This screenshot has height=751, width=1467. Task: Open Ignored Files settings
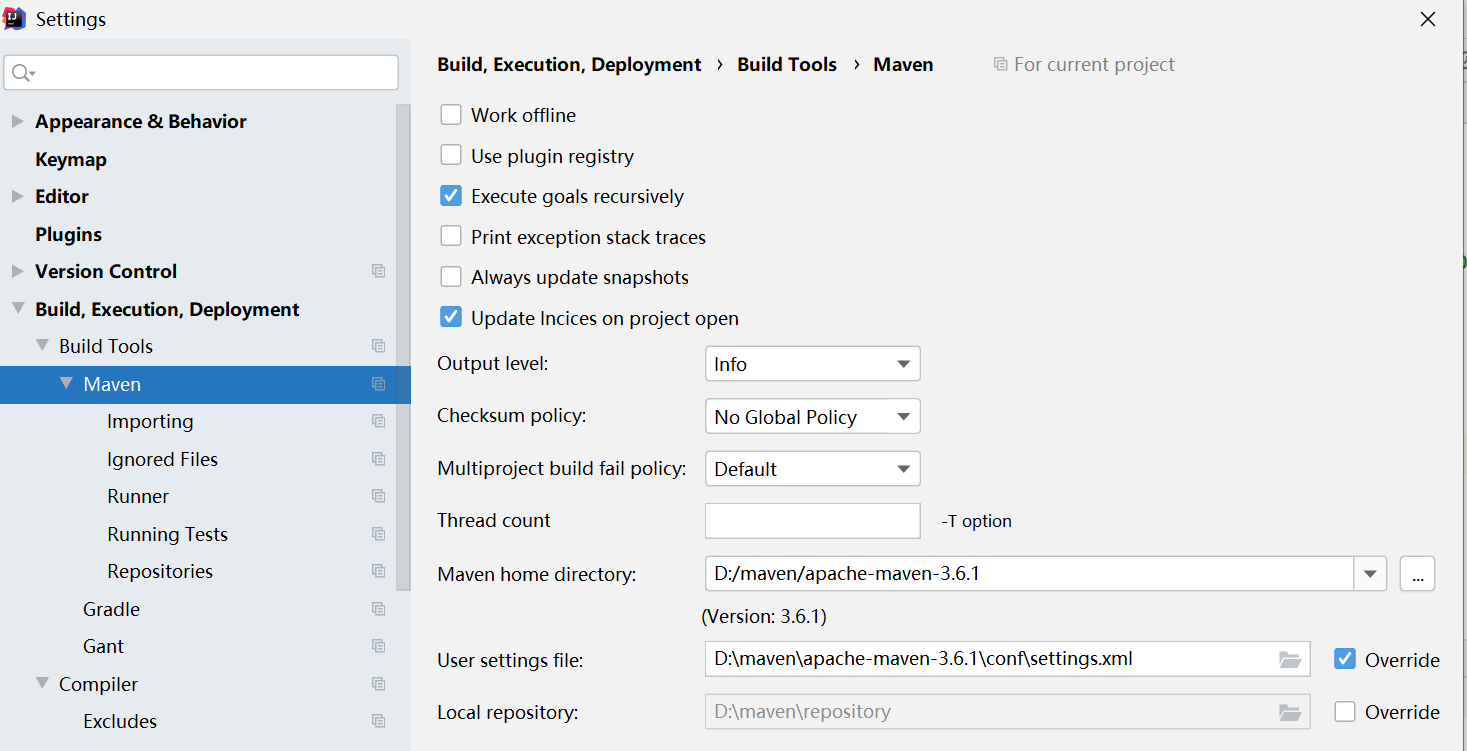coord(162,459)
